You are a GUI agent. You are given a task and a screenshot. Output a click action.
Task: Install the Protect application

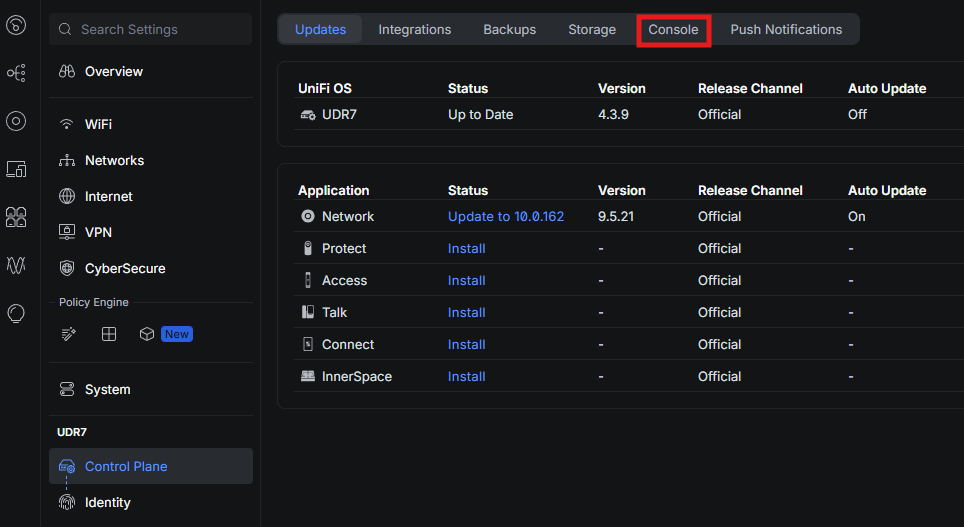pyautogui.click(x=466, y=248)
